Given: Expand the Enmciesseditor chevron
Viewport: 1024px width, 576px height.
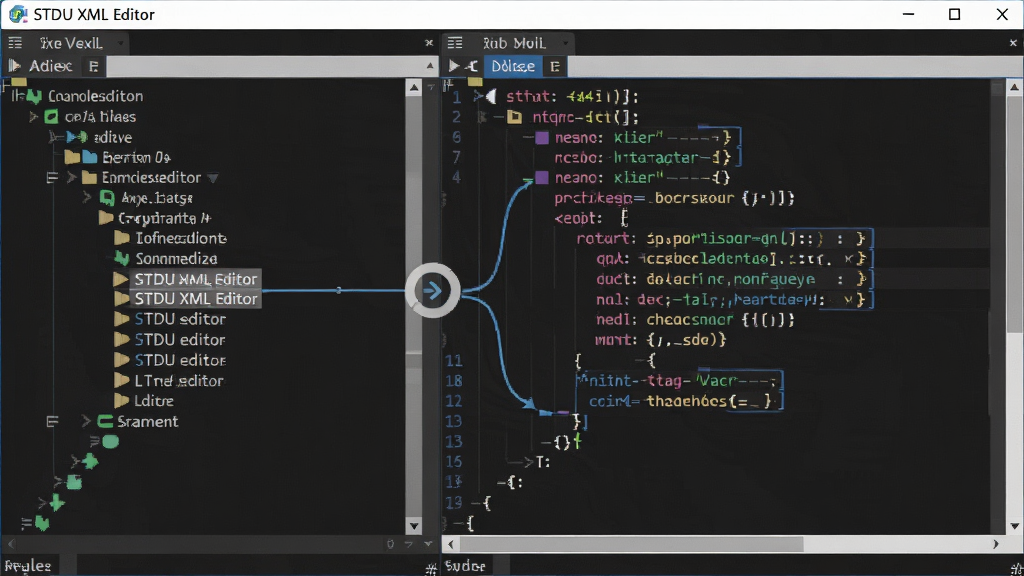Looking at the screenshot, I should point(71,178).
